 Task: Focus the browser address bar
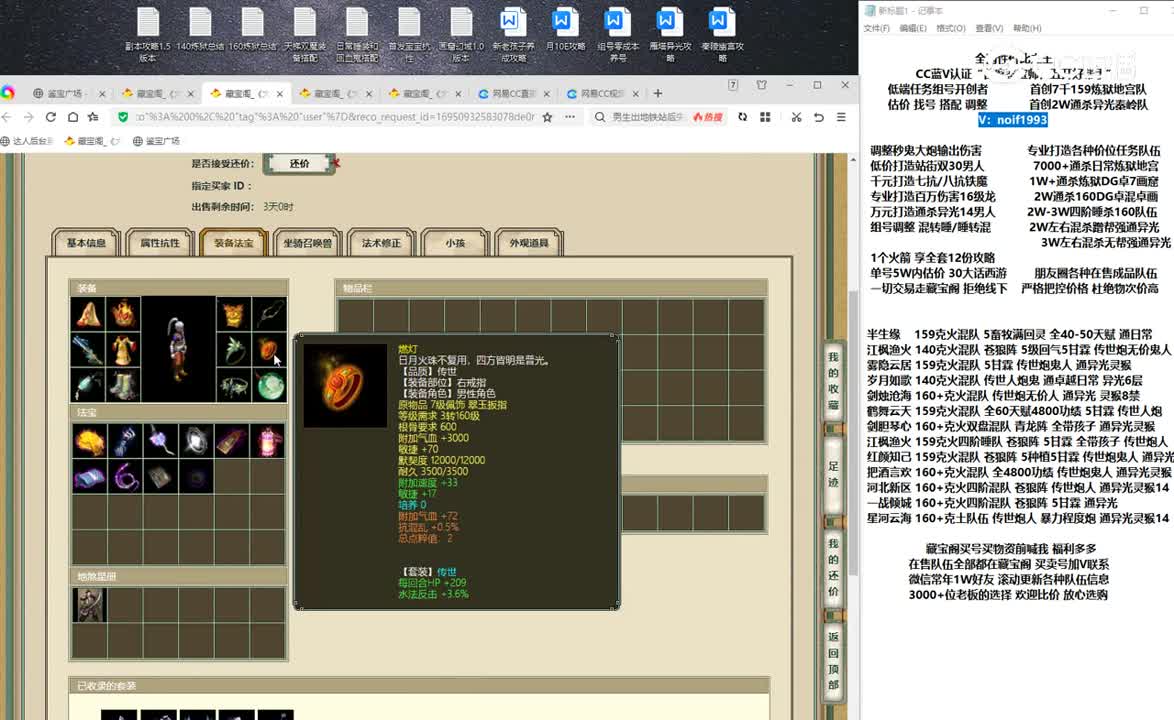click(335, 117)
